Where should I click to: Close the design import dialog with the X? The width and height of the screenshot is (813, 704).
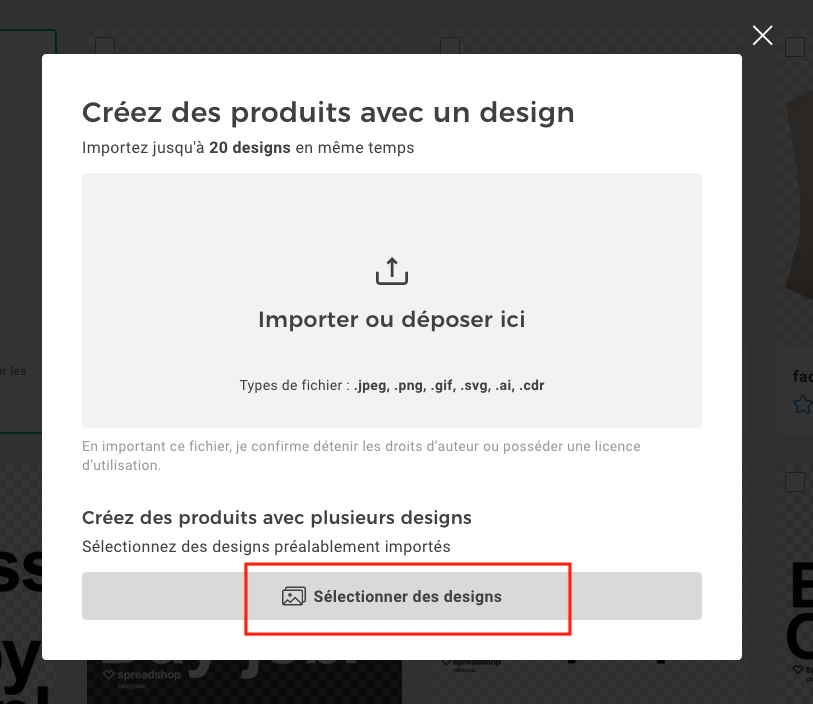tap(763, 36)
